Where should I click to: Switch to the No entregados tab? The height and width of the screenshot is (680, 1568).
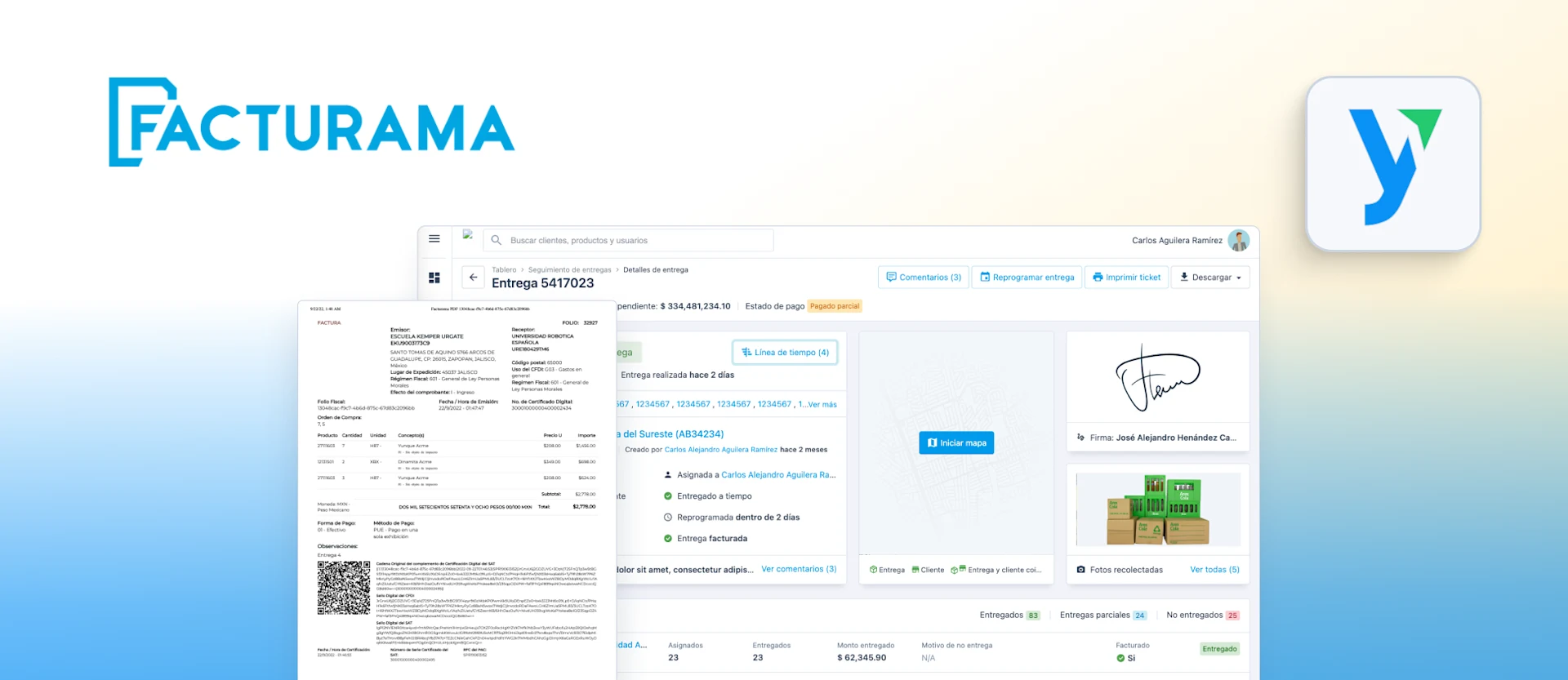[1203, 616]
